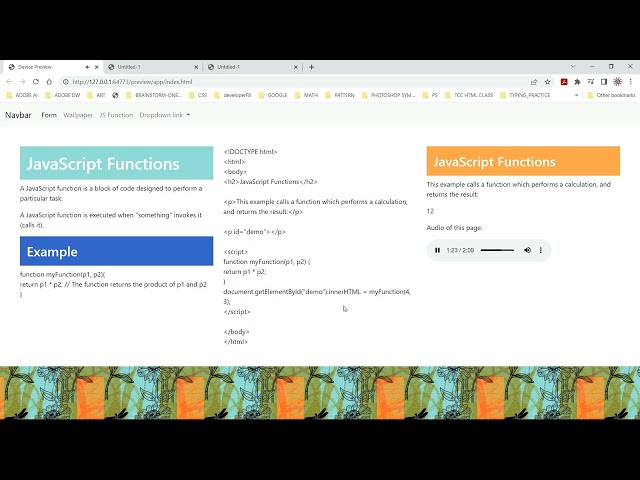Open the ADOBE AI bookmark folder

coord(22,95)
